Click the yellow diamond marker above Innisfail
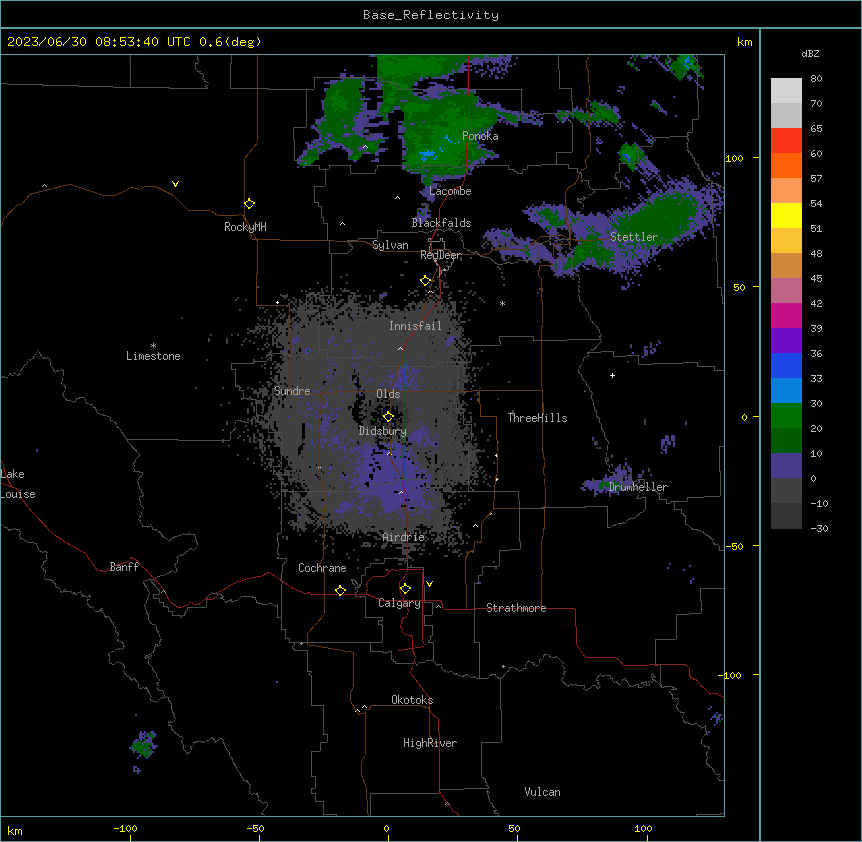The height and width of the screenshot is (842, 862). tap(426, 281)
